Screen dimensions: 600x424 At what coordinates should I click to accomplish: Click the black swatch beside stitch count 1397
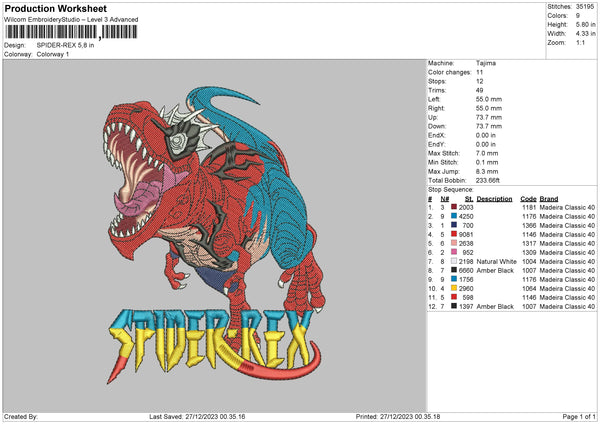pyautogui.click(x=454, y=306)
